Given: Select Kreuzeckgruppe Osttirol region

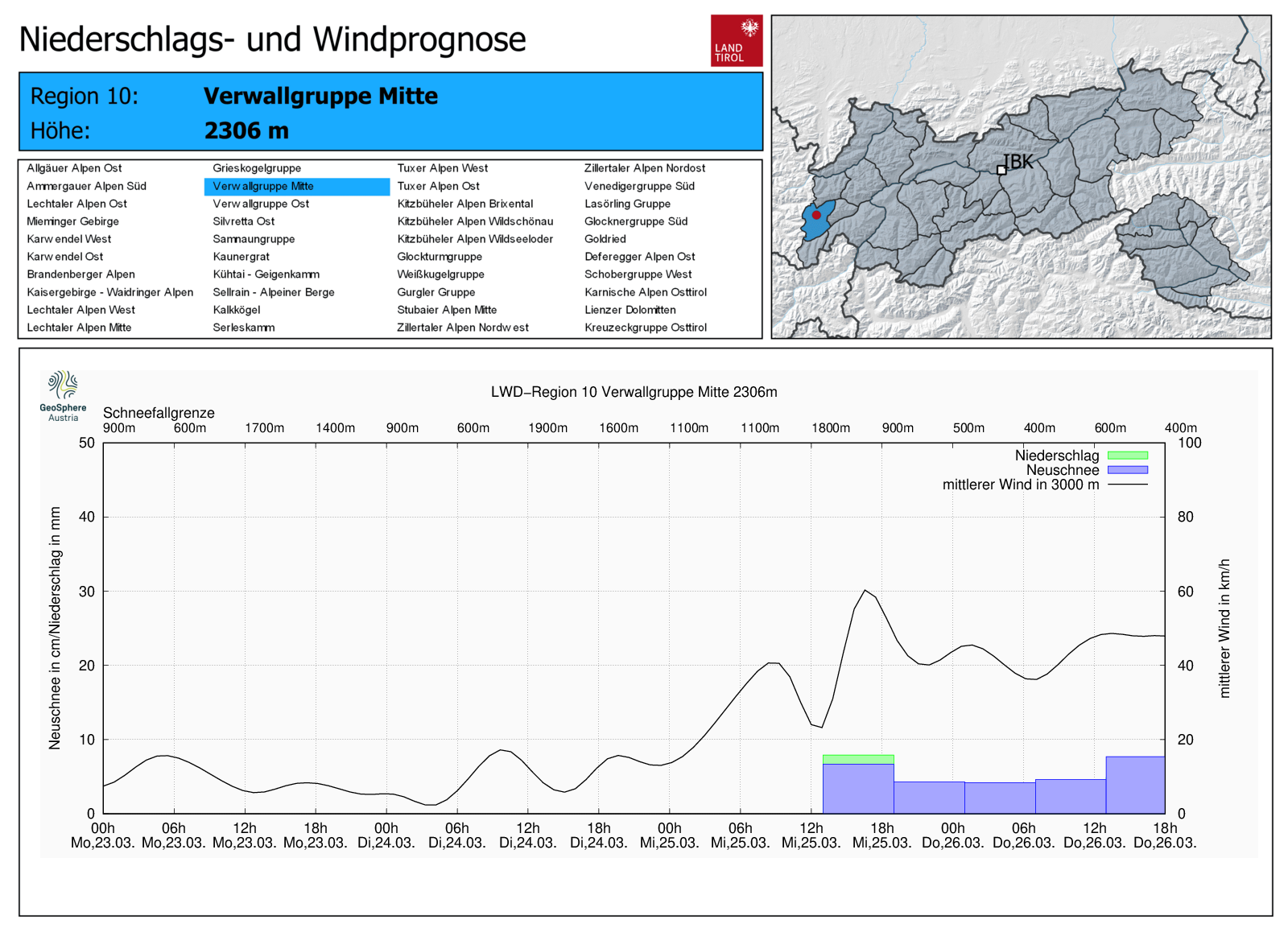Looking at the screenshot, I should tap(645, 328).
